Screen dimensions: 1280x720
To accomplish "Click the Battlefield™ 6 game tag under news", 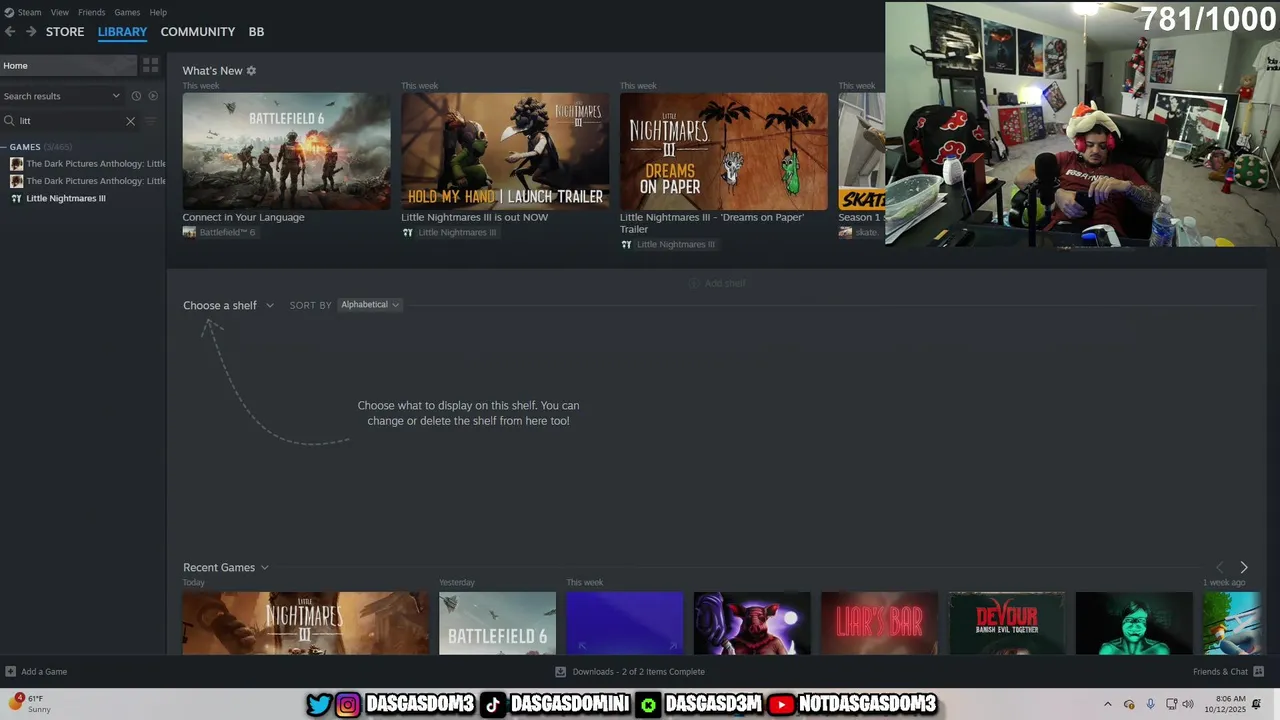I will [x=219, y=232].
